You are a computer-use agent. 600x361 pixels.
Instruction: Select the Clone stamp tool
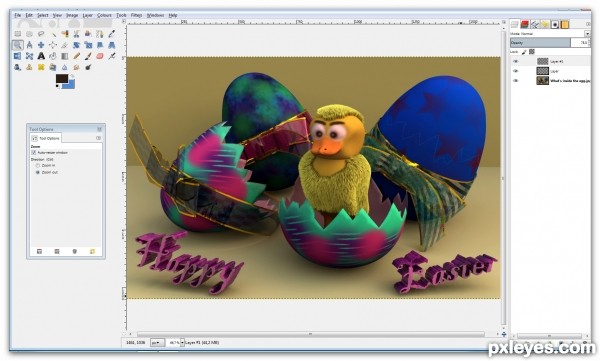coord(29,67)
